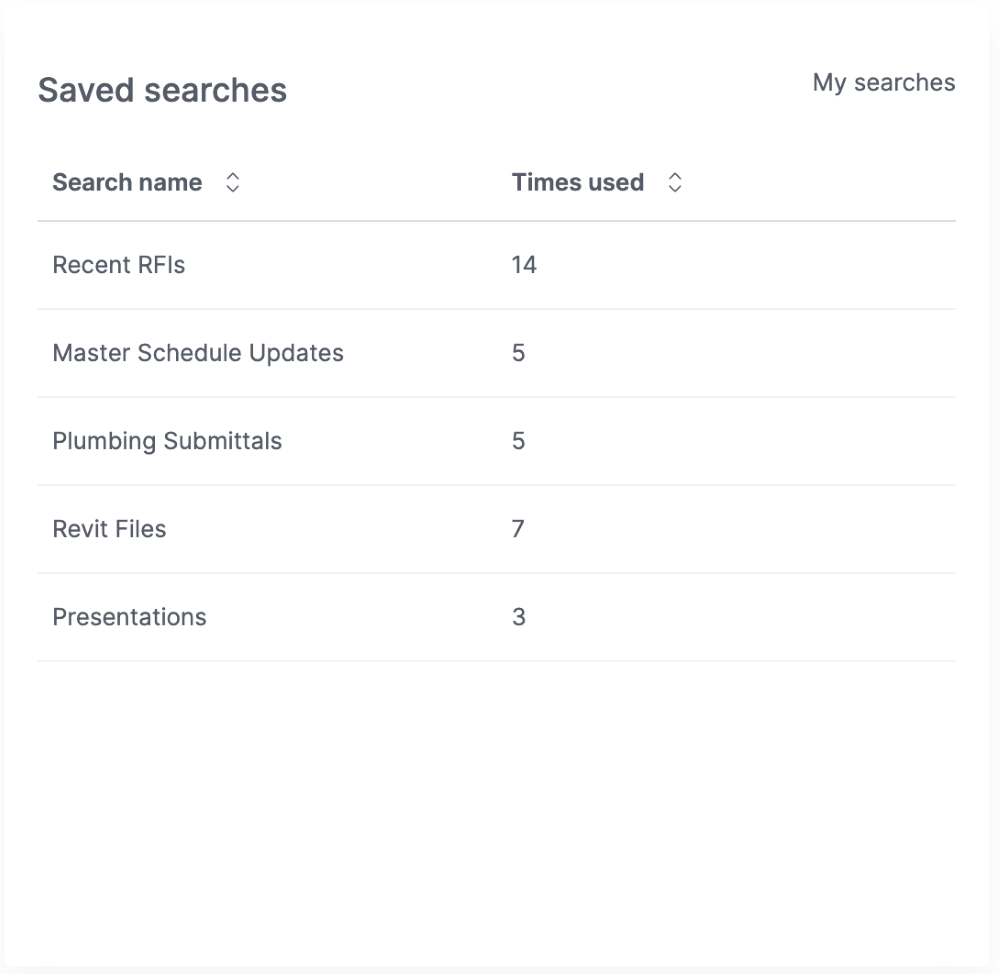
Task: Click the Times used down sort chevron
Action: (675, 188)
